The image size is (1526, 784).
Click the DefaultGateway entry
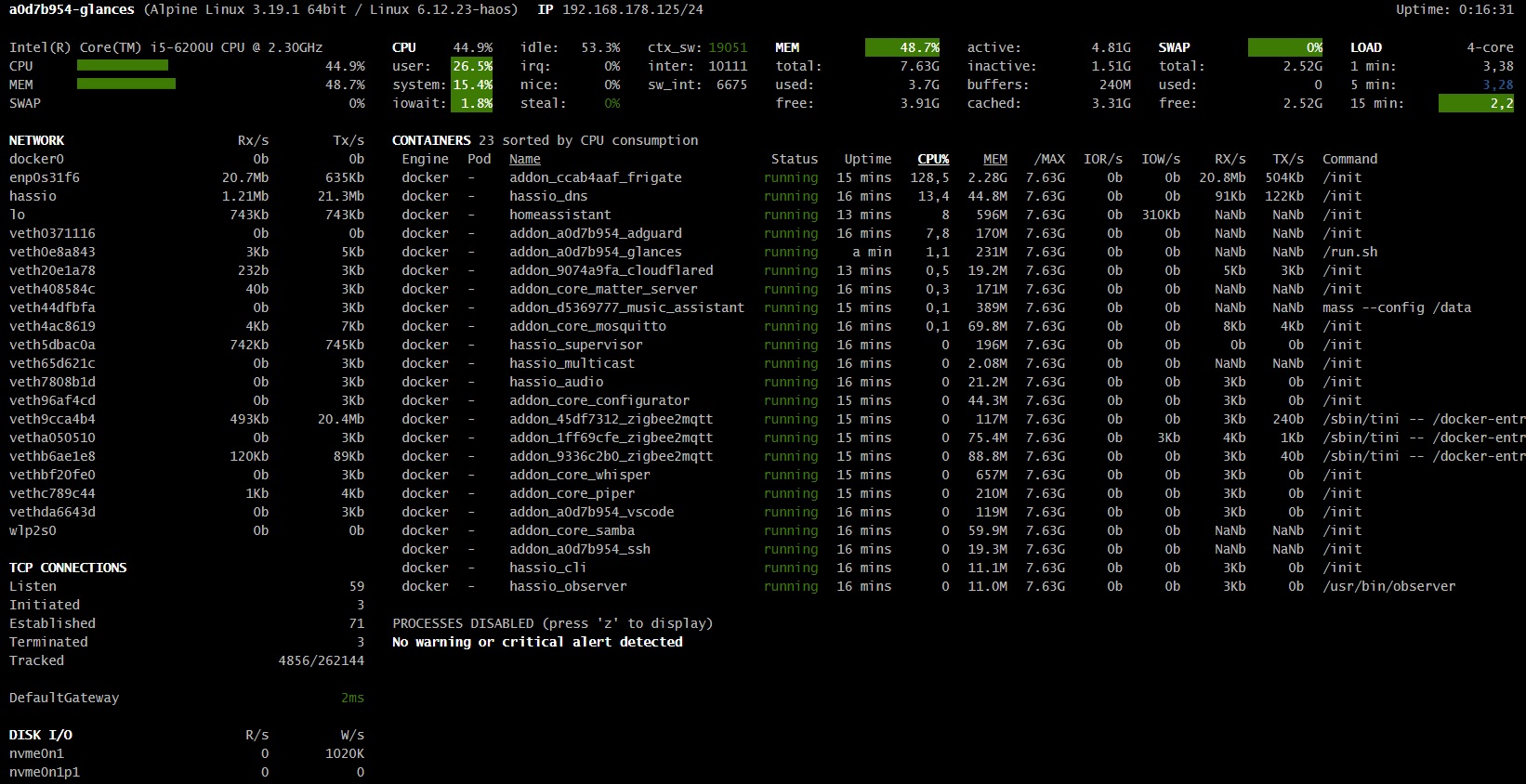click(64, 698)
